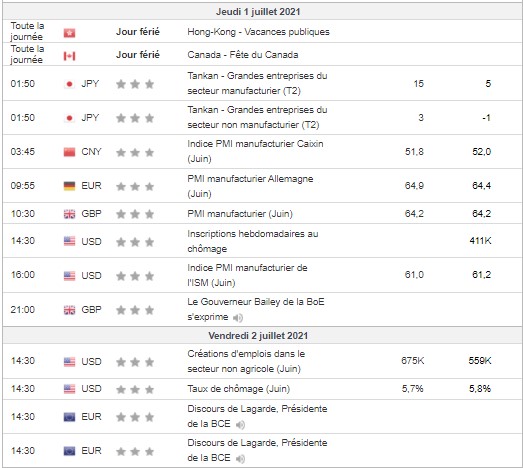Open Tankan Grandes entreprises secteur manufacturier event
Image resolution: width=523 pixels, height=468 pixels.
pyautogui.click(x=257, y=83)
